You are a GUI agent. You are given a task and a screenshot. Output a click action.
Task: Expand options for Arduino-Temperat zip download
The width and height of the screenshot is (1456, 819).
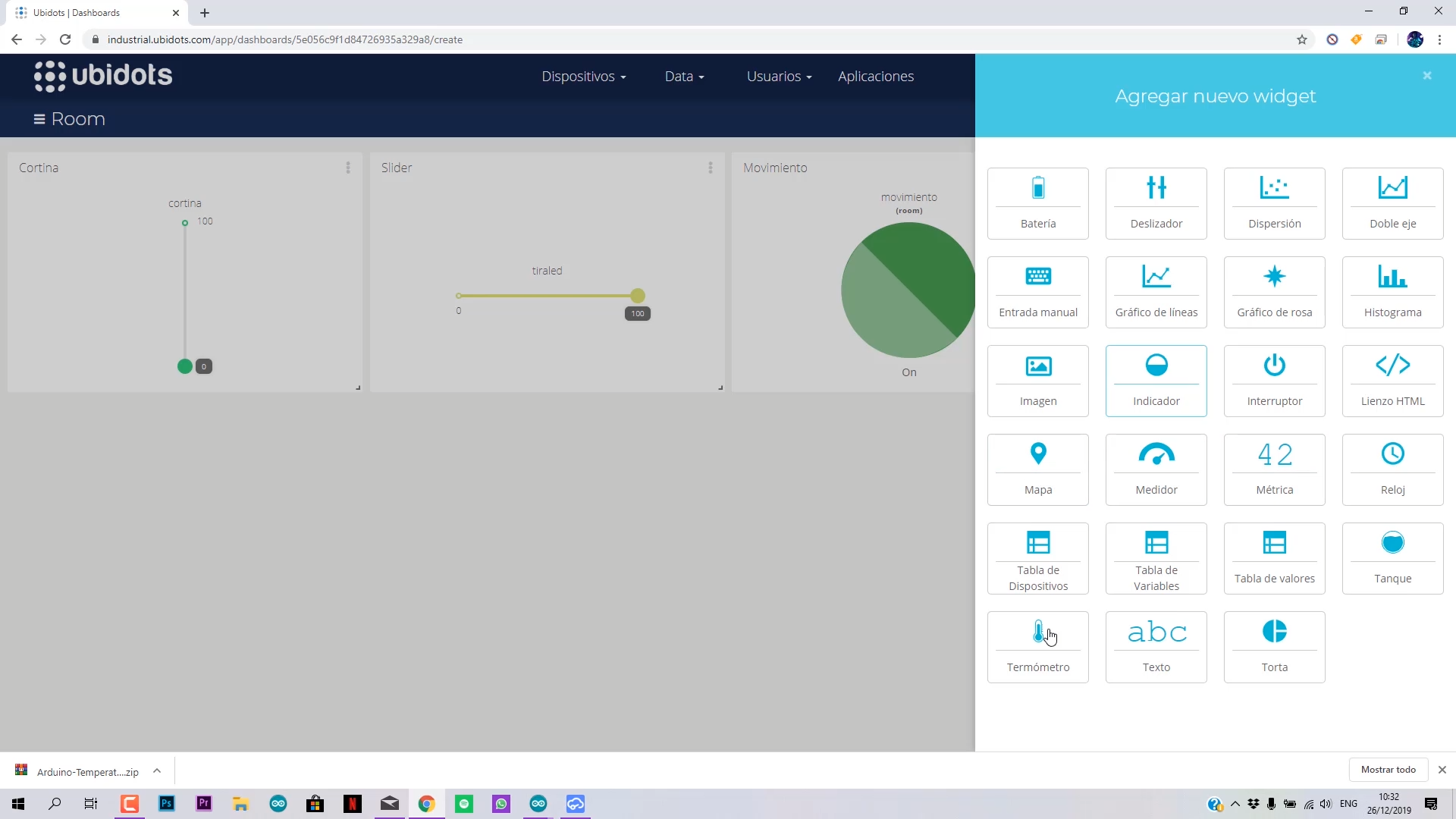(x=157, y=771)
